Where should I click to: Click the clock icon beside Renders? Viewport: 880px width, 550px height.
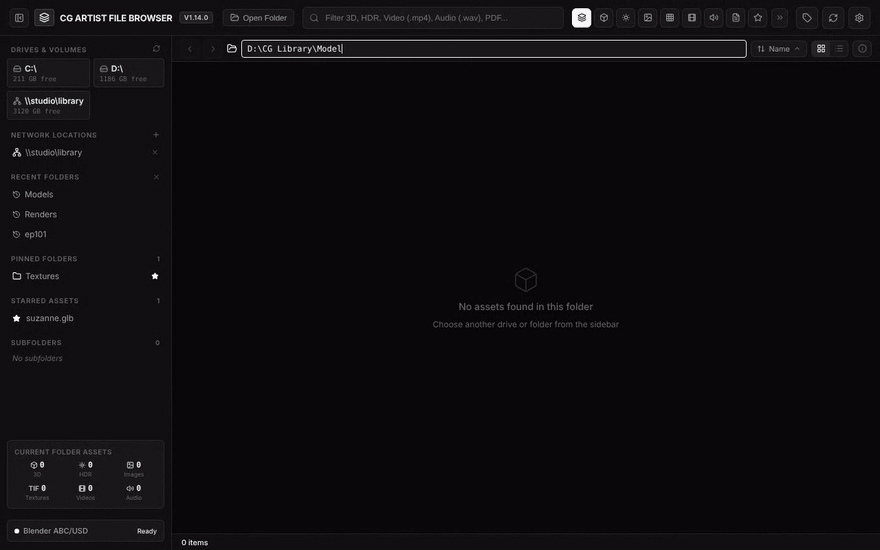coord(16,214)
